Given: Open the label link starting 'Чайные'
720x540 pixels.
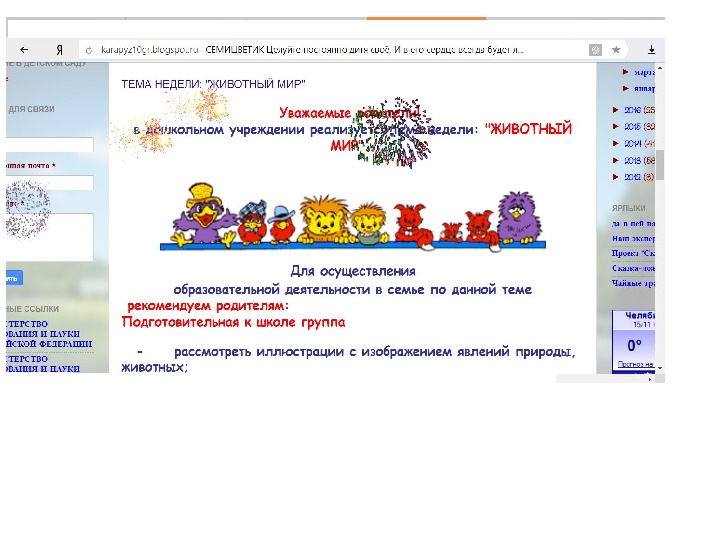Looking at the screenshot, I should [633, 283].
